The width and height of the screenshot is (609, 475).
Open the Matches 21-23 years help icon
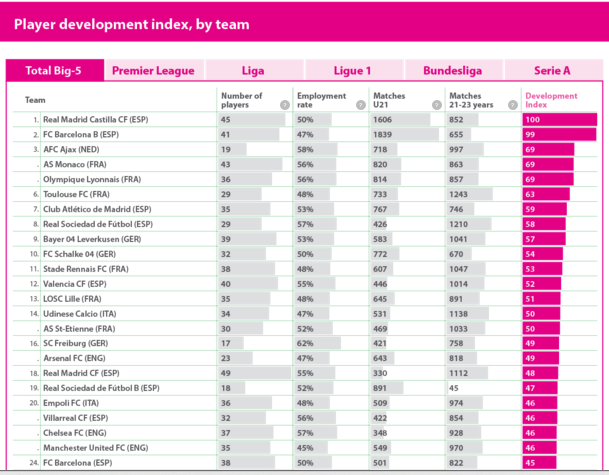pyautogui.click(x=513, y=105)
